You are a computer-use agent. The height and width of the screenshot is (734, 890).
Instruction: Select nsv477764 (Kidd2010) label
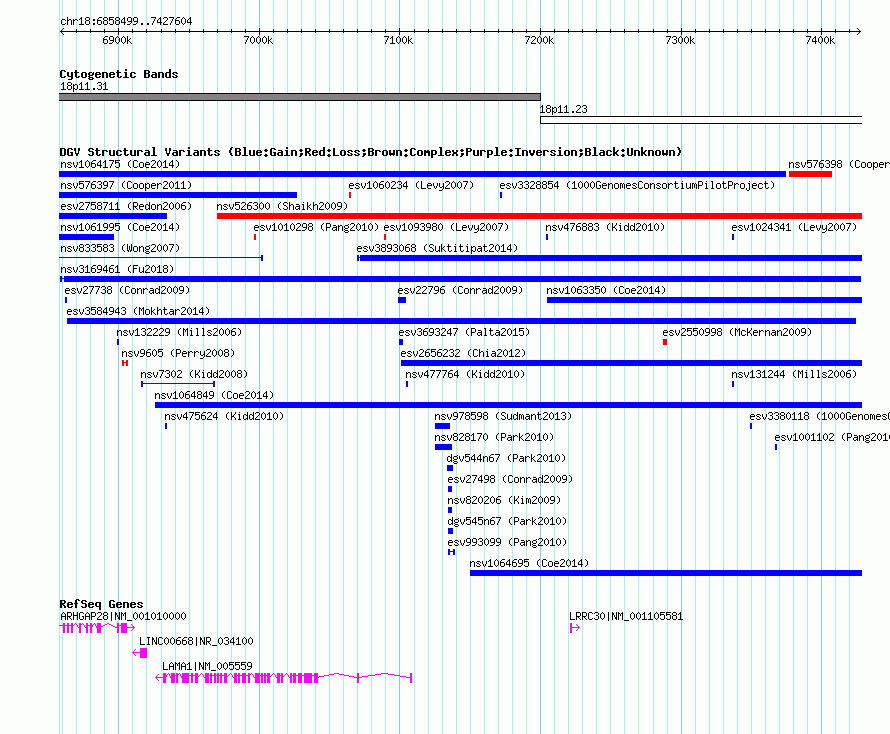(465, 374)
